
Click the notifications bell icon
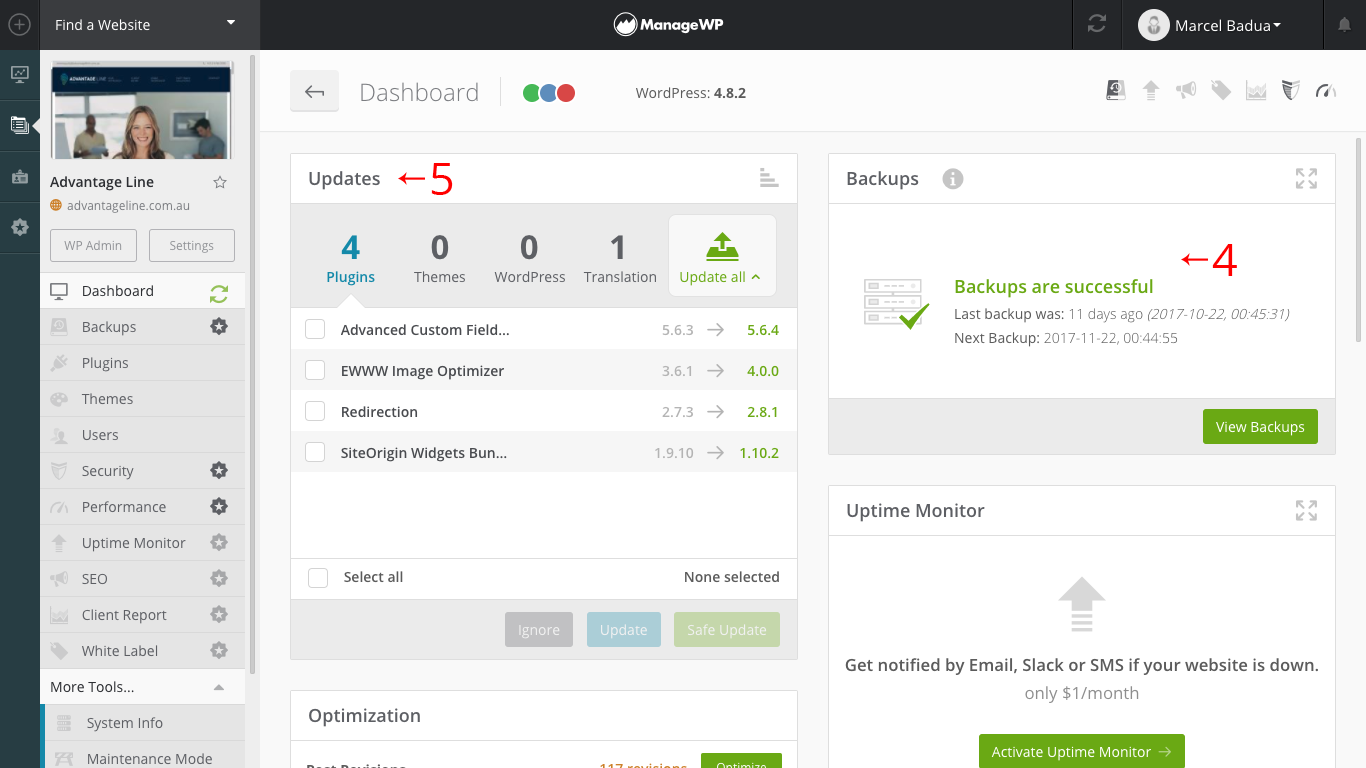point(1344,25)
